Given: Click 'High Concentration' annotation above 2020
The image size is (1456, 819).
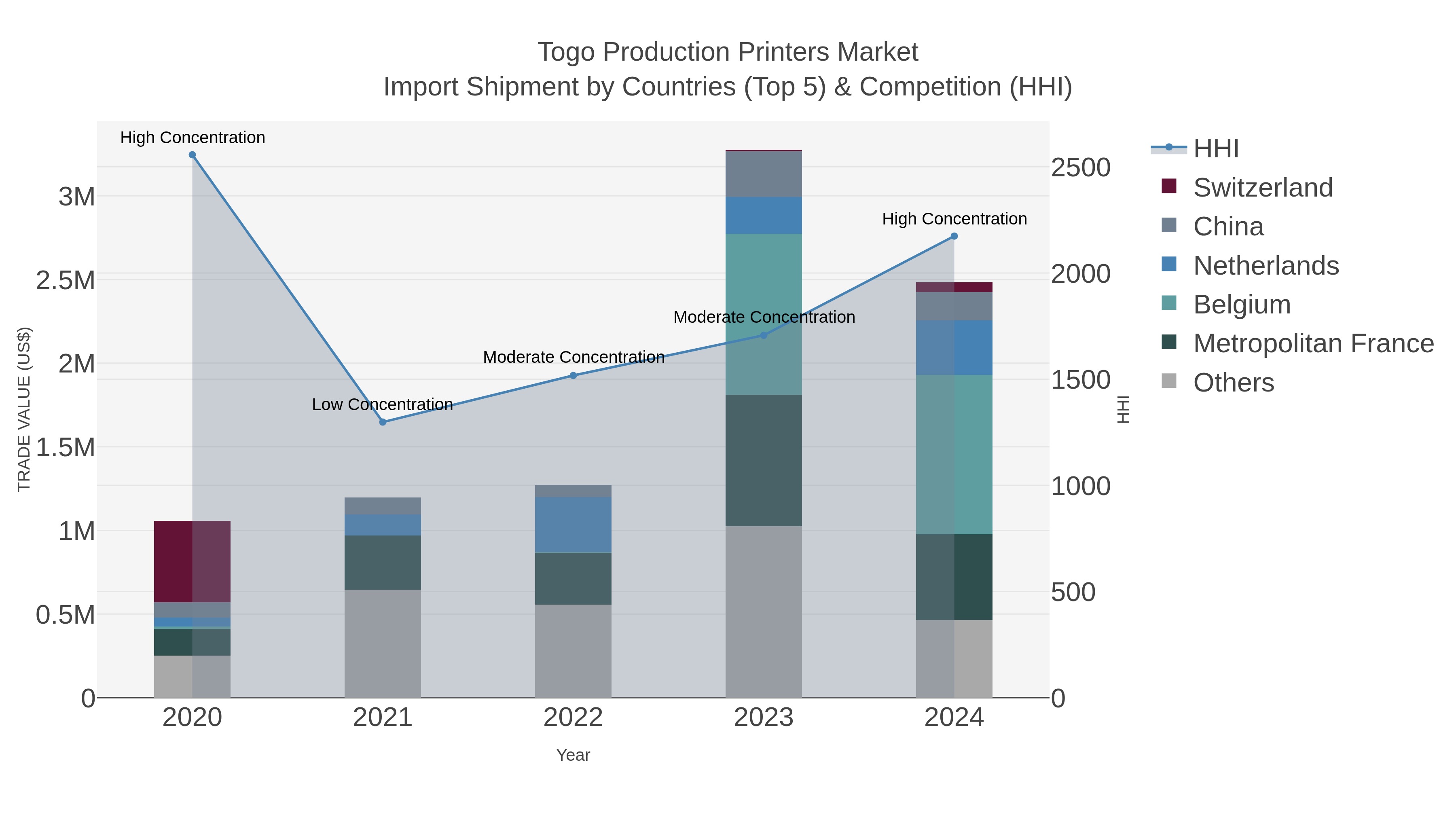Looking at the screenshot, I should [x=193, y=138].
